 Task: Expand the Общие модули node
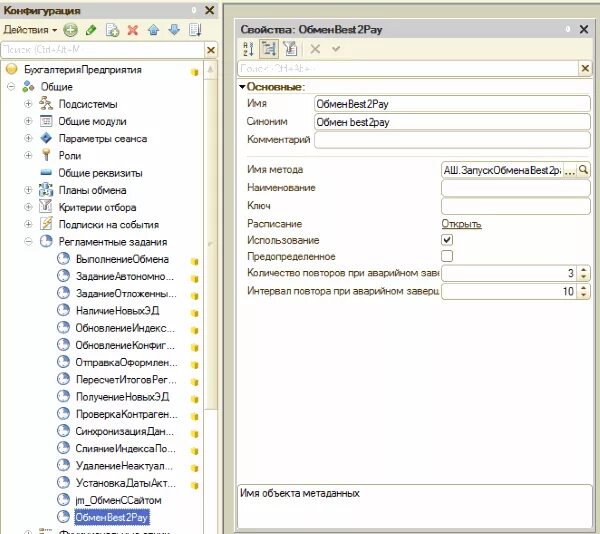point(28,121)
